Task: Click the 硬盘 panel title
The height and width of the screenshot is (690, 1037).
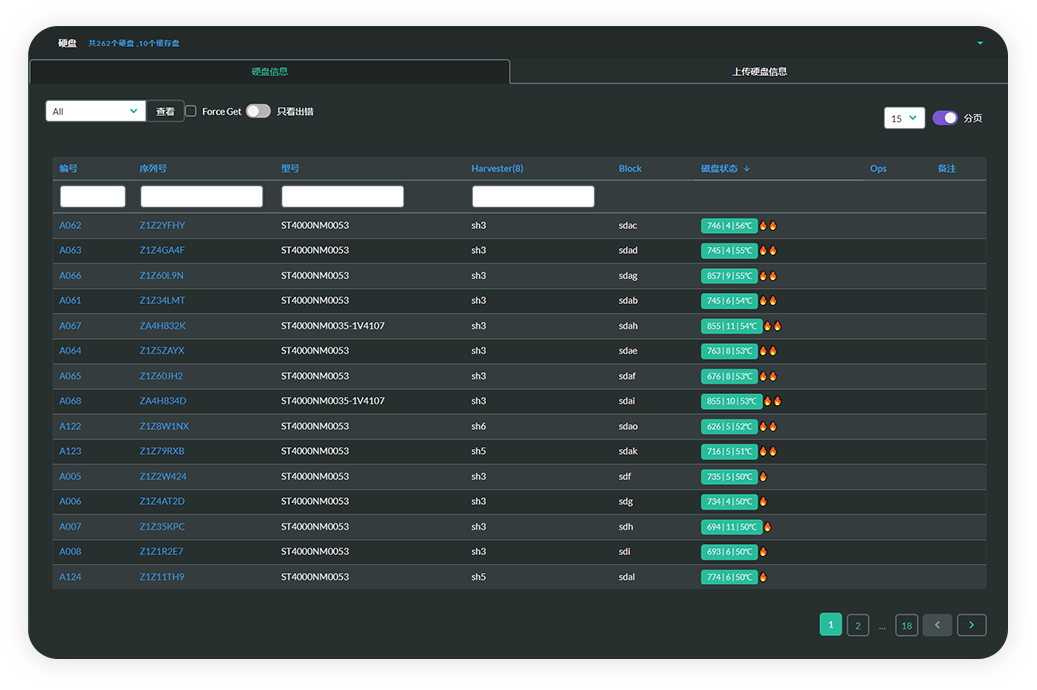Action: (67, 44)
